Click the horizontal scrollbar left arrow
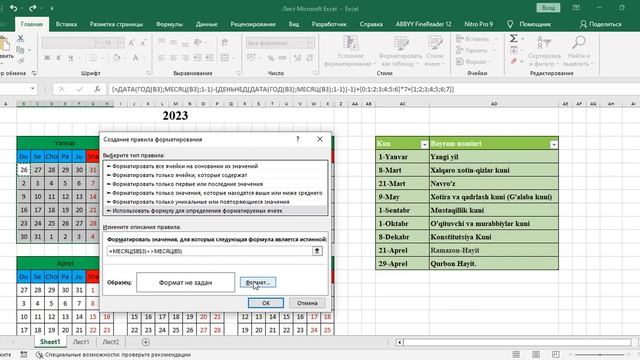This screenshot has height=360, width=640. (x=400, y=342)
